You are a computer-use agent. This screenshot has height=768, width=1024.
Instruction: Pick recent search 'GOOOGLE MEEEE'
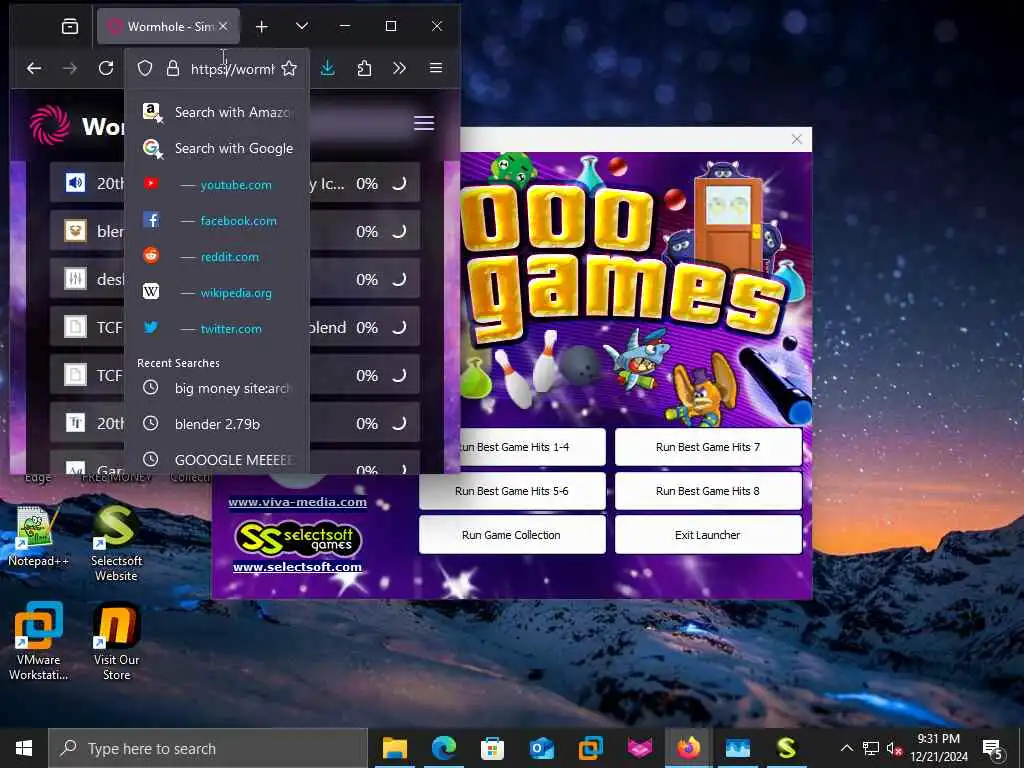(217, 460)
